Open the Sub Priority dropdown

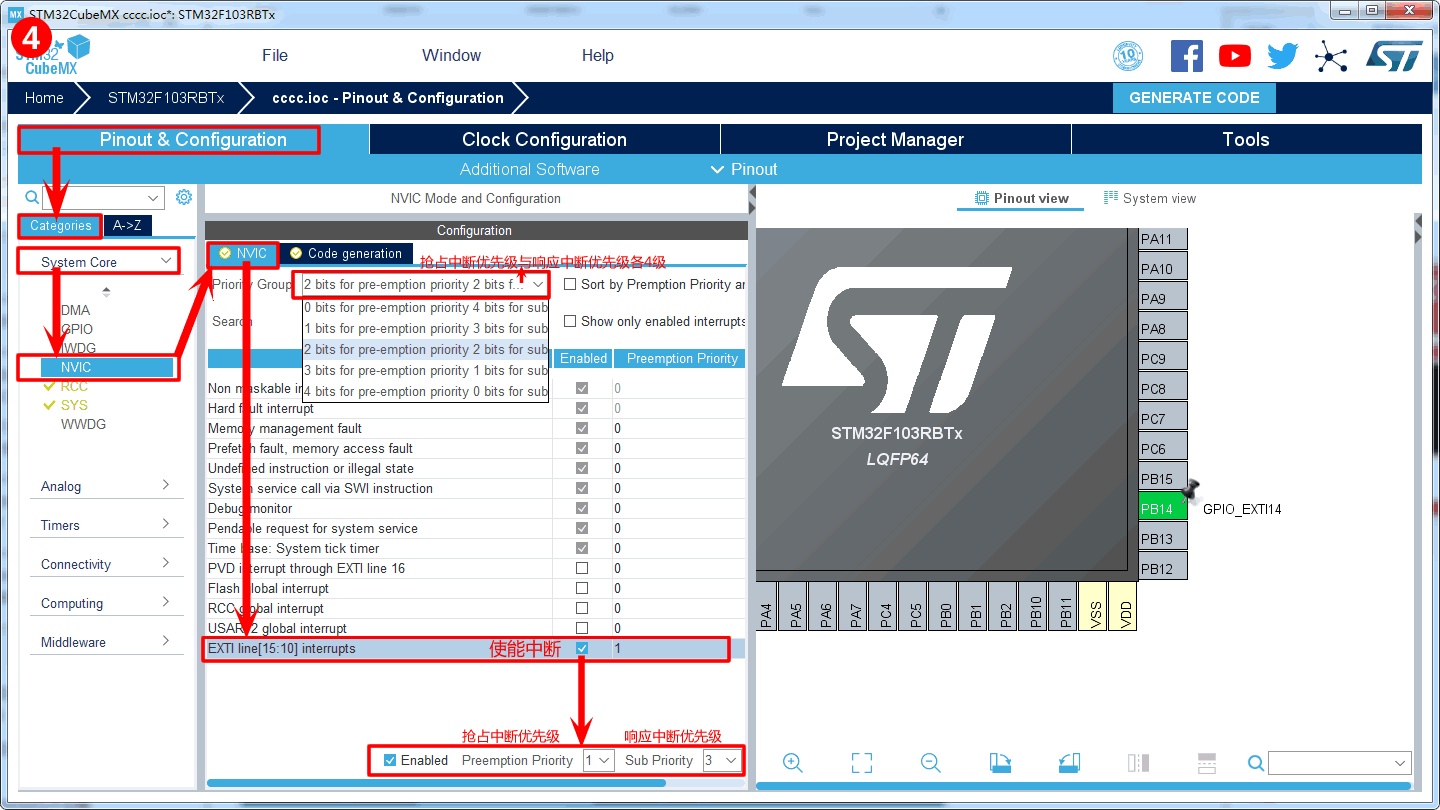coord(722,760)
